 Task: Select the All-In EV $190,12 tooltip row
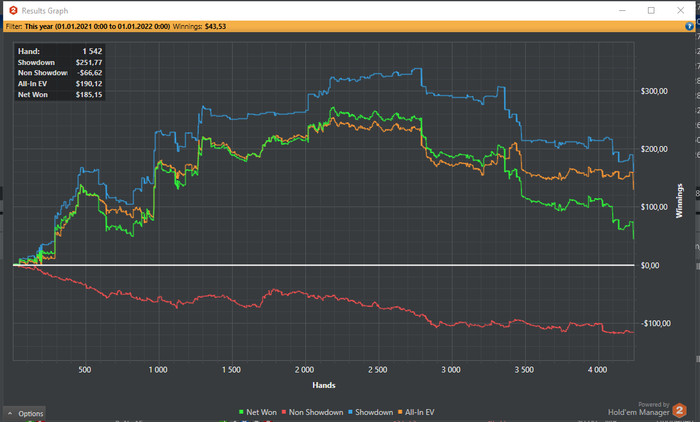point(60,84)
